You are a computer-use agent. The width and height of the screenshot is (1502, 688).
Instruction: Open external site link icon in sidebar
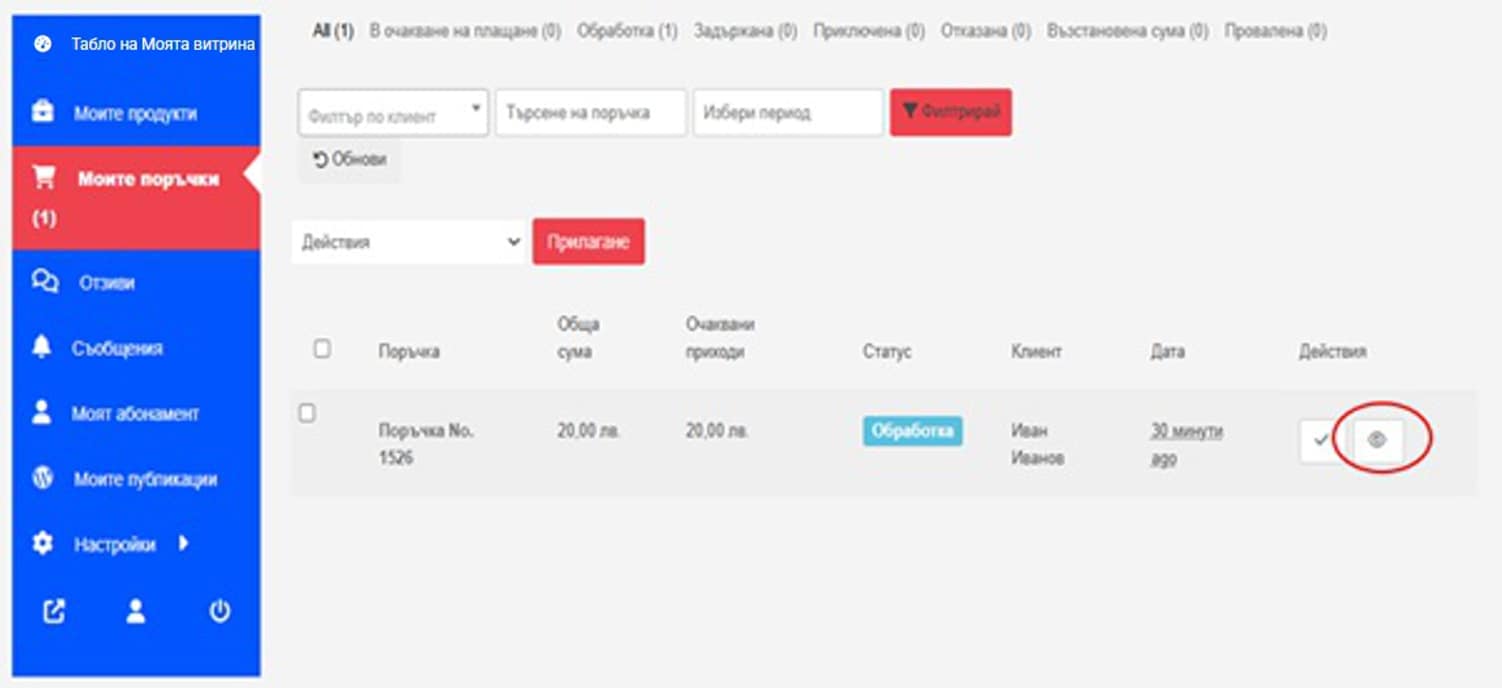[x=54, y=612]
